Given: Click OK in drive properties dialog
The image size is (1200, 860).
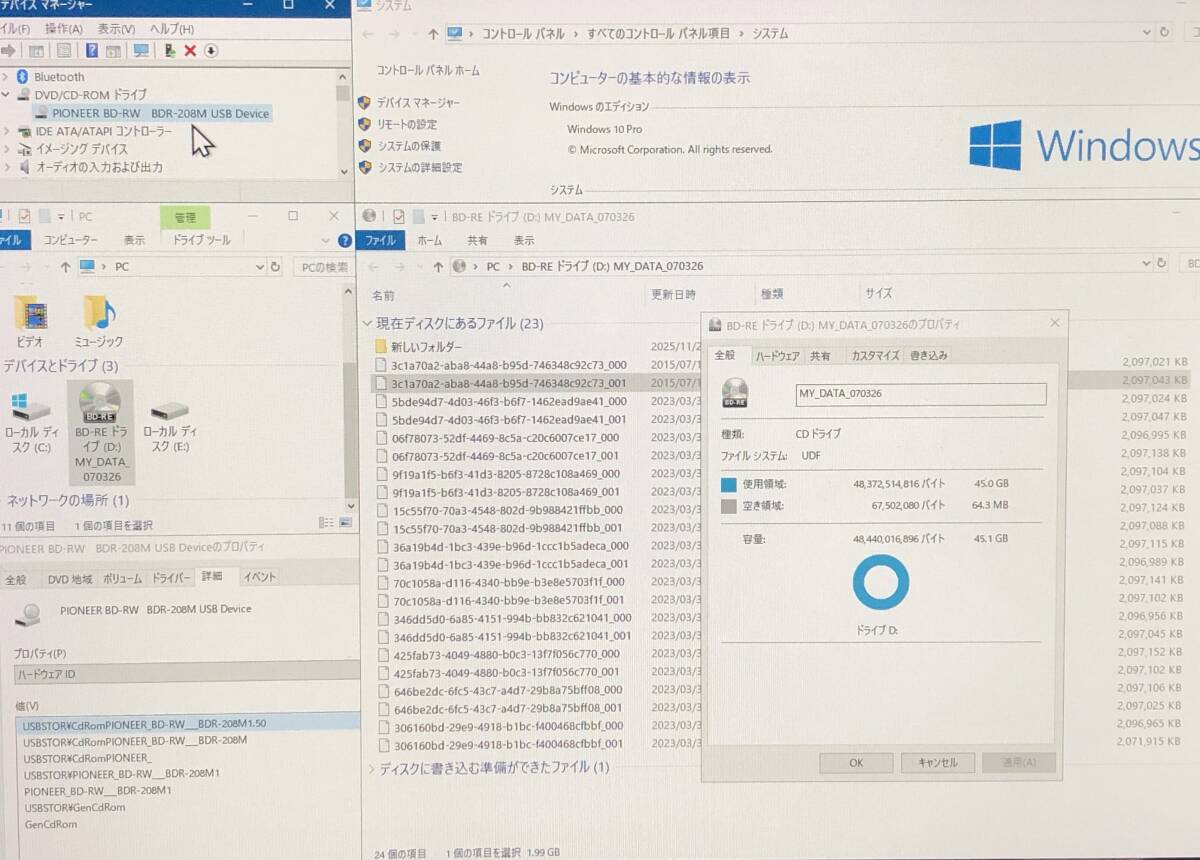Looking at the screenshot, I should coord(856,762).
